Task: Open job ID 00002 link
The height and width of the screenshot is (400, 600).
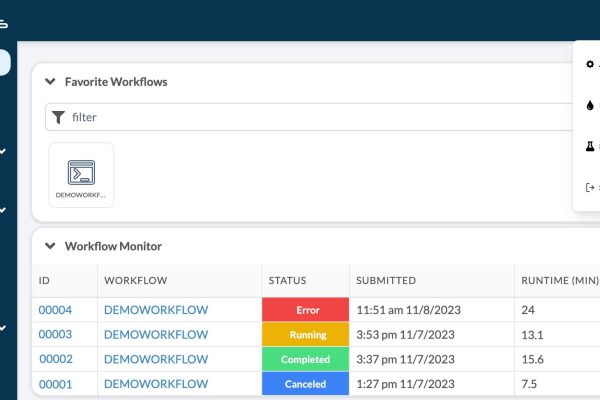Action: click(x=56, y=359)
